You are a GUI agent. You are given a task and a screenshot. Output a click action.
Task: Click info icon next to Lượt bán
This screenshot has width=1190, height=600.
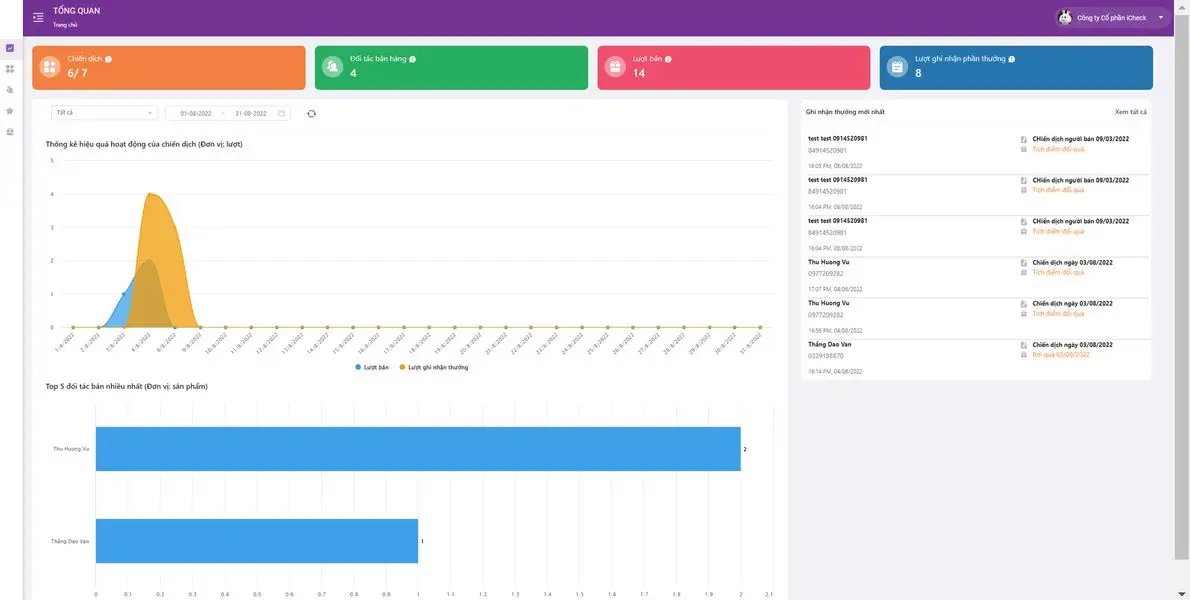click(668, 59)
